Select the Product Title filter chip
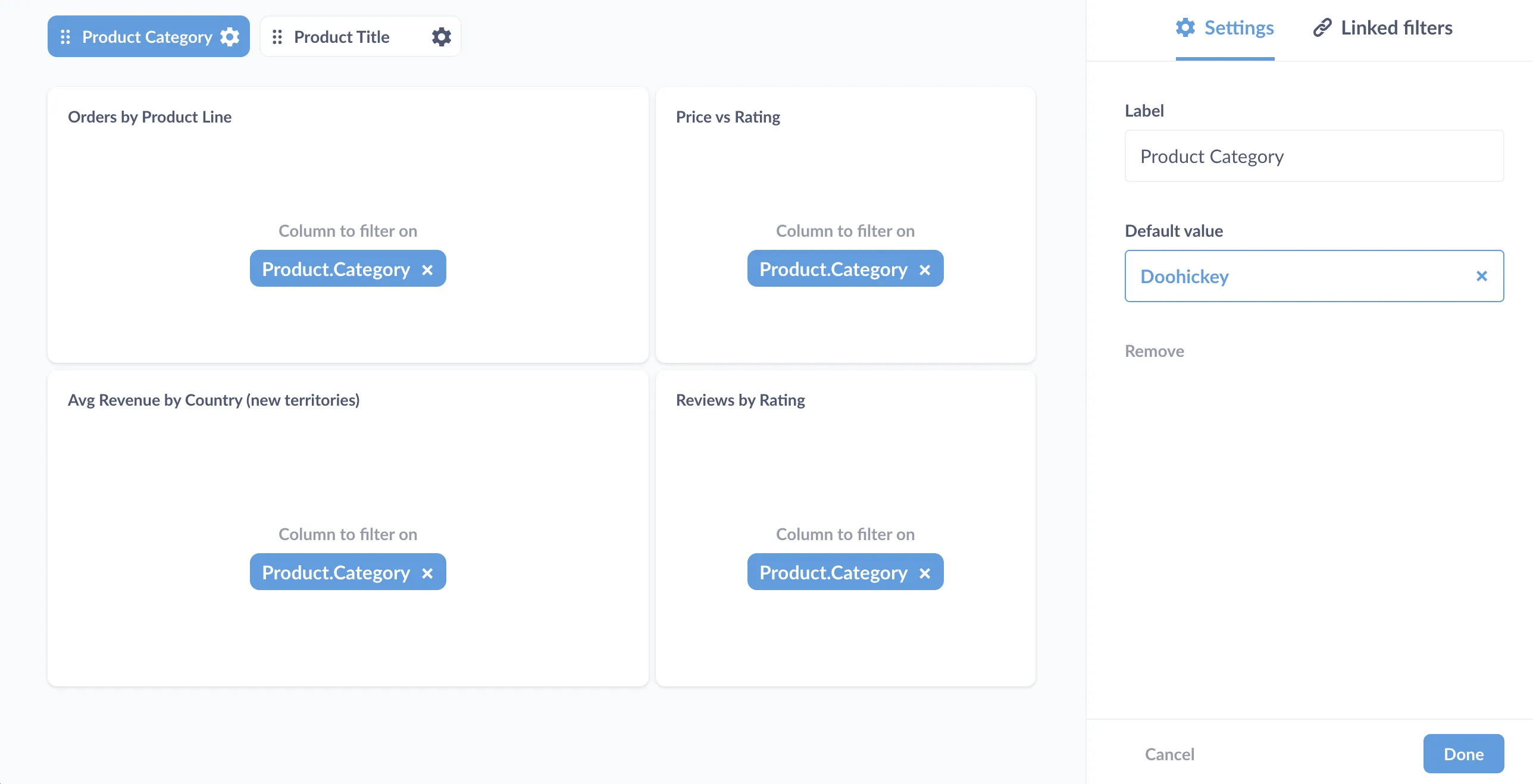The width and height of the screenshot is (1533, 784). point(340,36)
